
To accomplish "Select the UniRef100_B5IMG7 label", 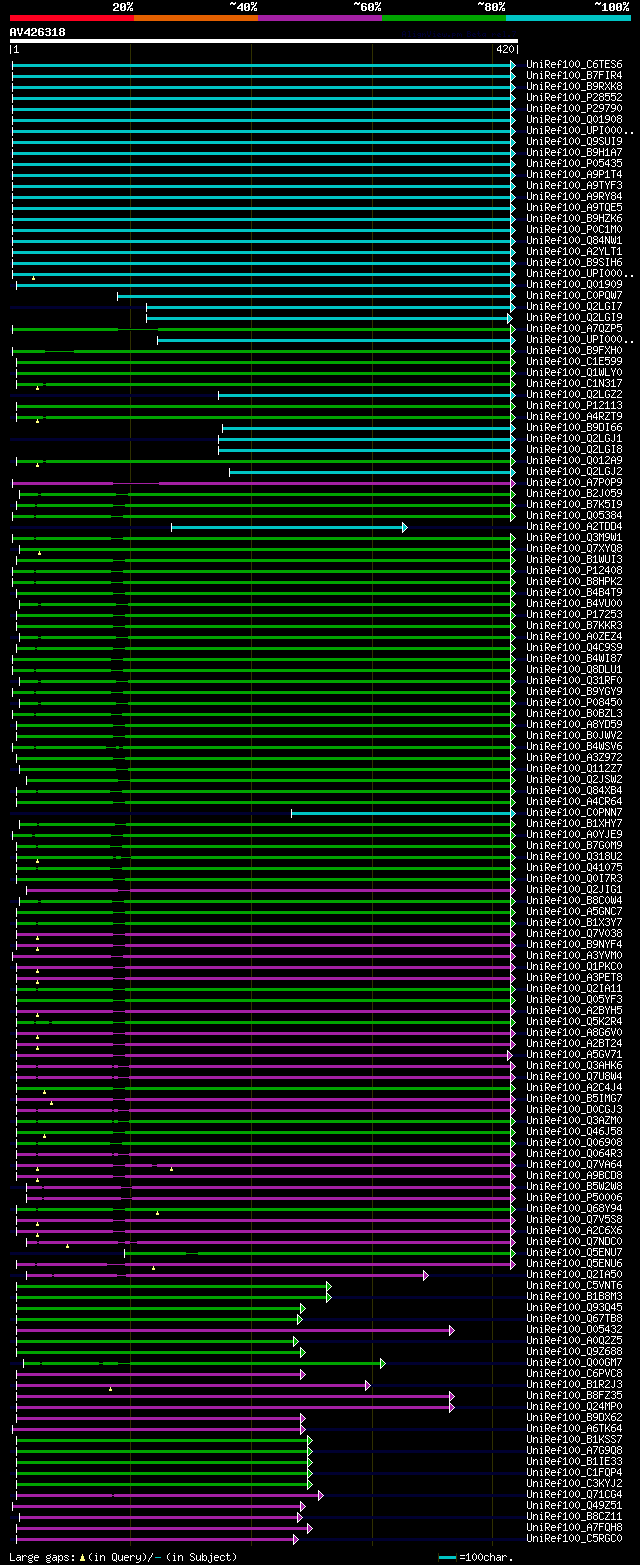I will 573,1098.
